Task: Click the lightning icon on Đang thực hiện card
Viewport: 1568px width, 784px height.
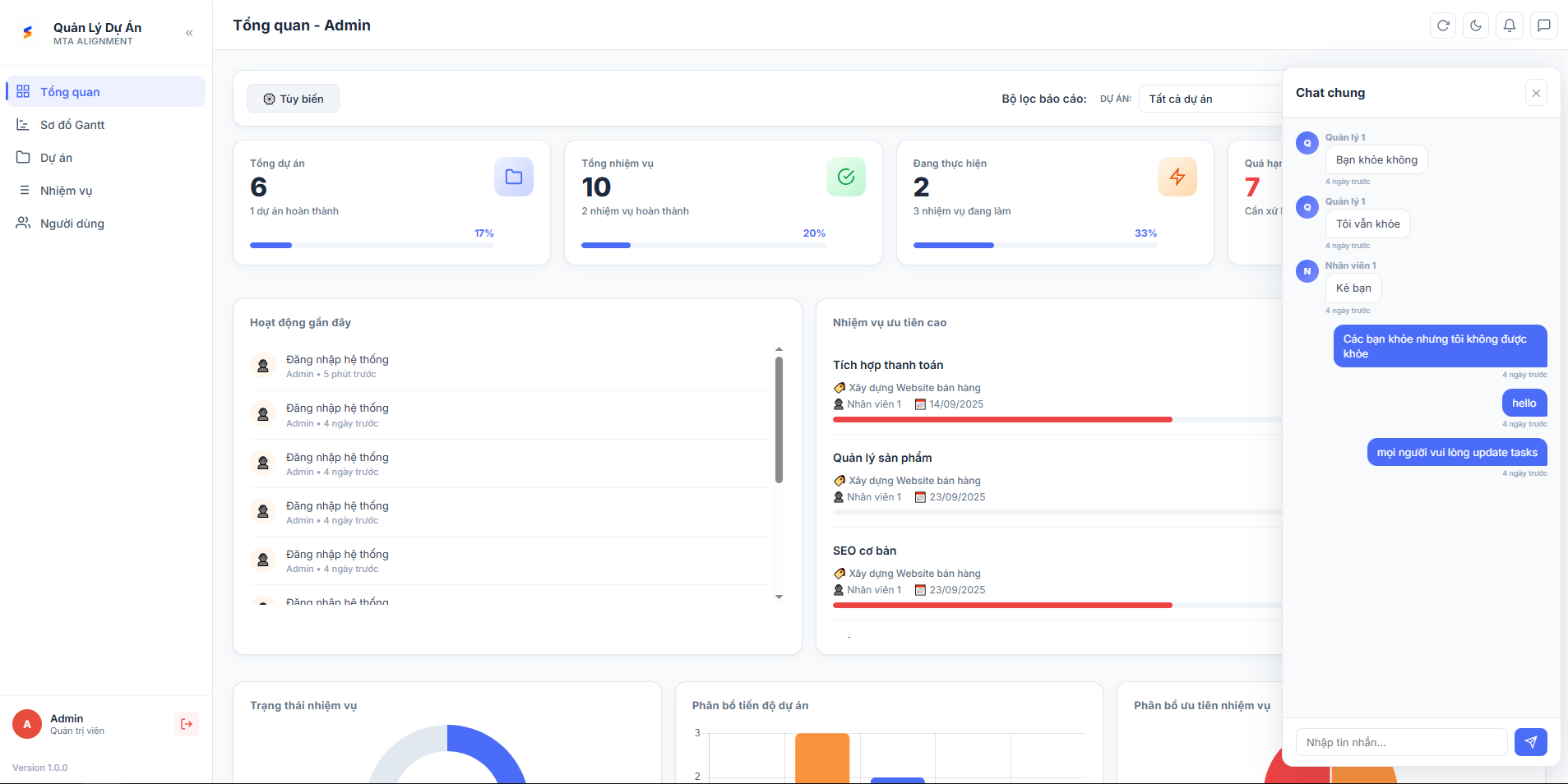Action: pos(1177,177)
